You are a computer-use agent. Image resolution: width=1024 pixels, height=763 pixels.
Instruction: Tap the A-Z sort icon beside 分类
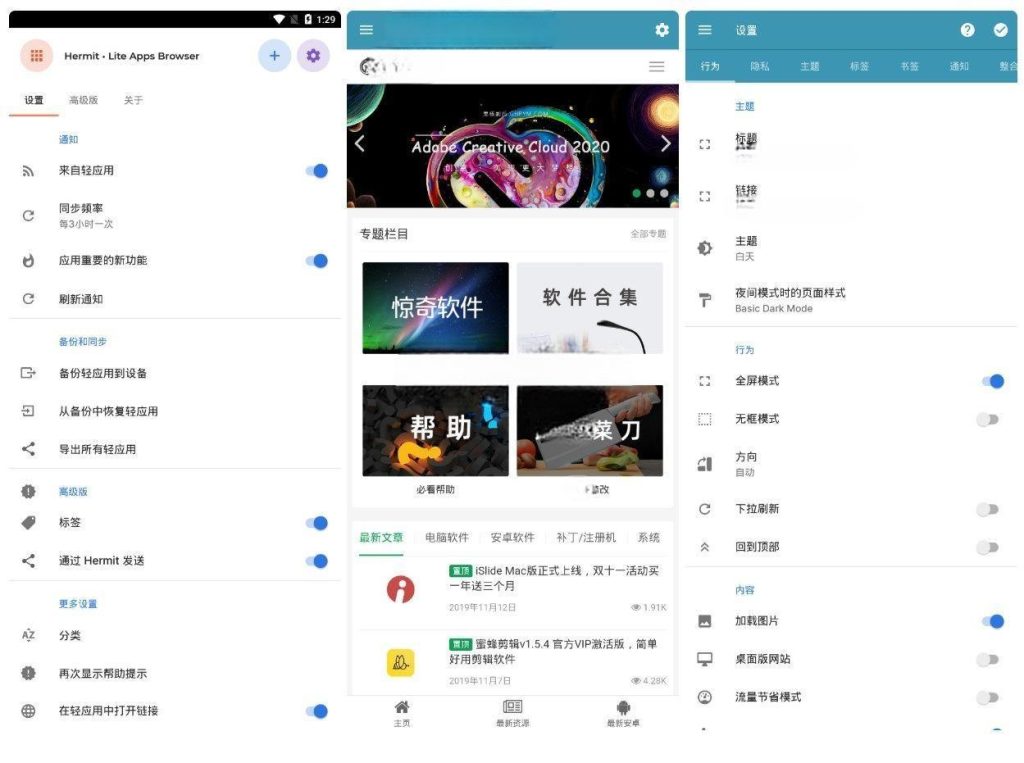pos(28,635)
